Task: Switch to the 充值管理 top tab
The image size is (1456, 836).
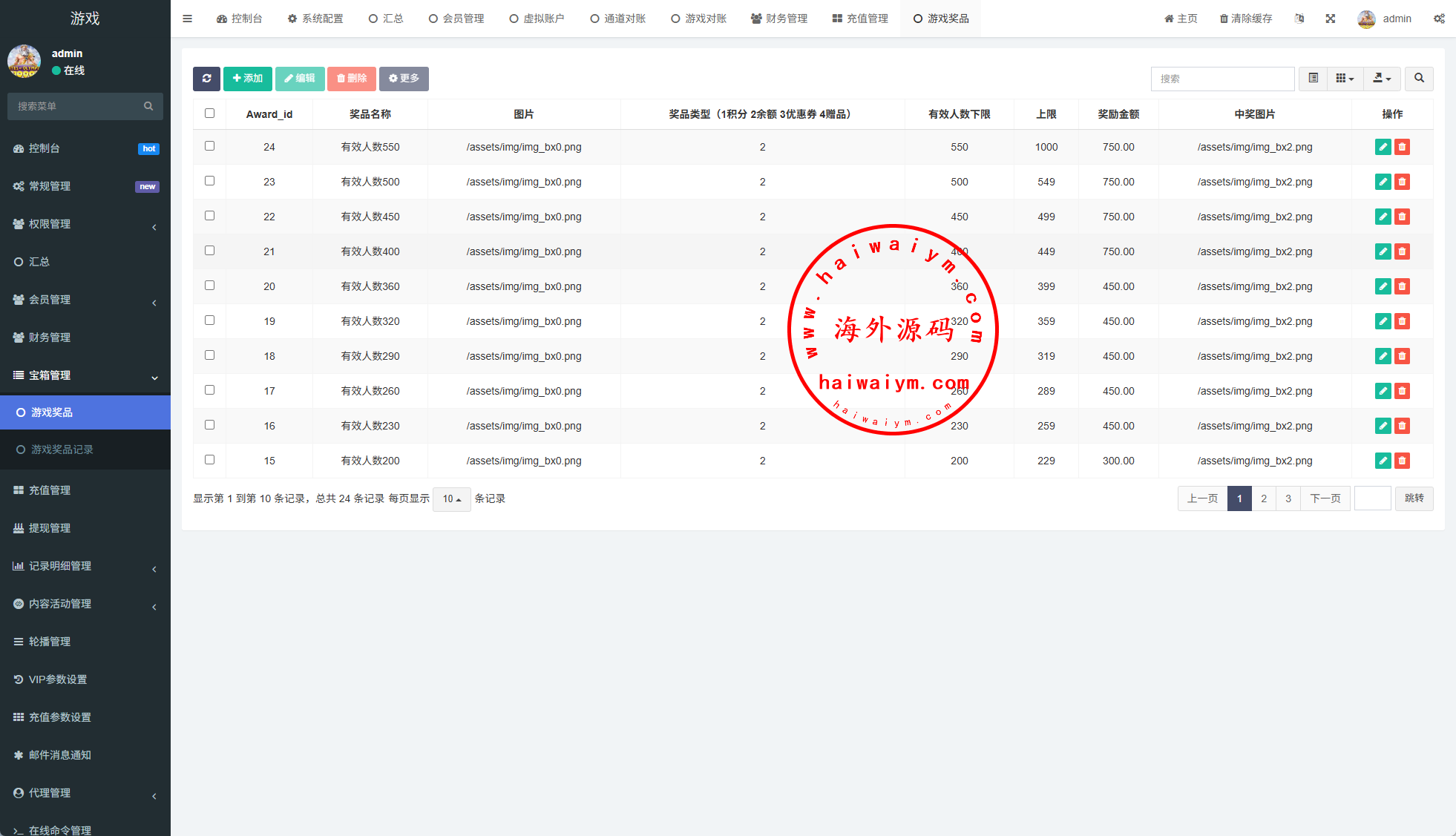Action: coord(860,19)
